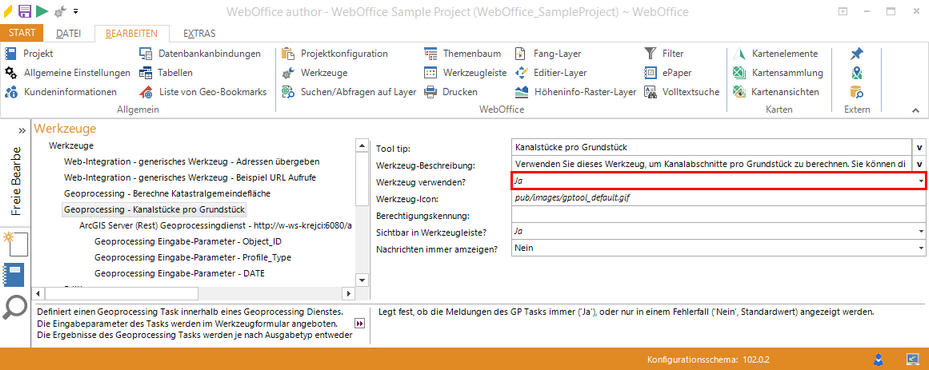This screenshot has height=370, width=929.
Task: Open Werkzeugleiste in the ribbon
Action: [465, 73]
